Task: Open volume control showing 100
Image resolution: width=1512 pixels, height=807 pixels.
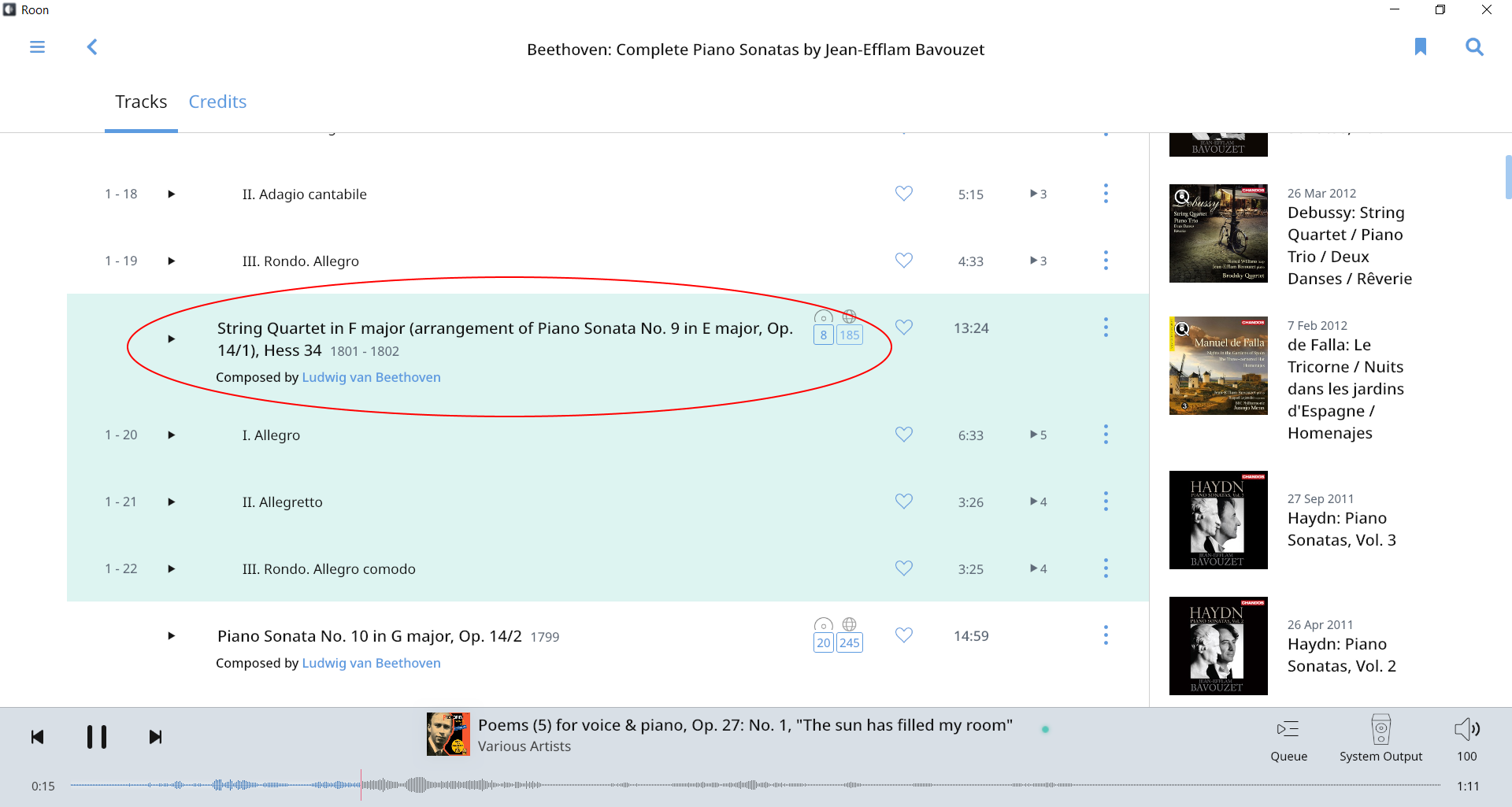Action: (1467, 739)
